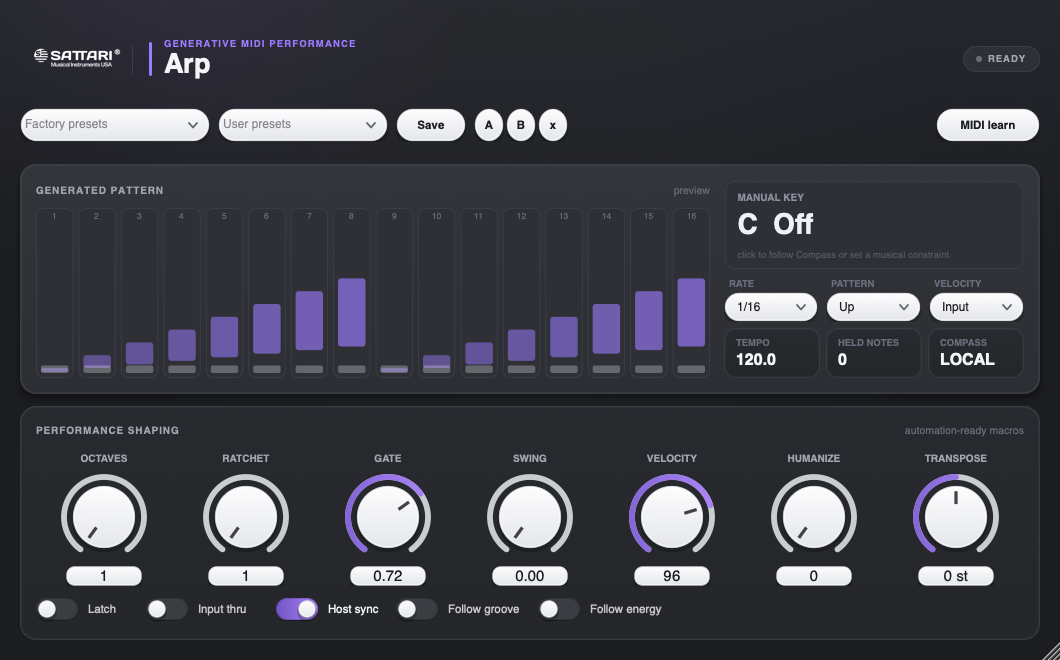Screen dimensions: 1060x660
Task: Enable the Input thru toggle
Action: coord(167,609)
